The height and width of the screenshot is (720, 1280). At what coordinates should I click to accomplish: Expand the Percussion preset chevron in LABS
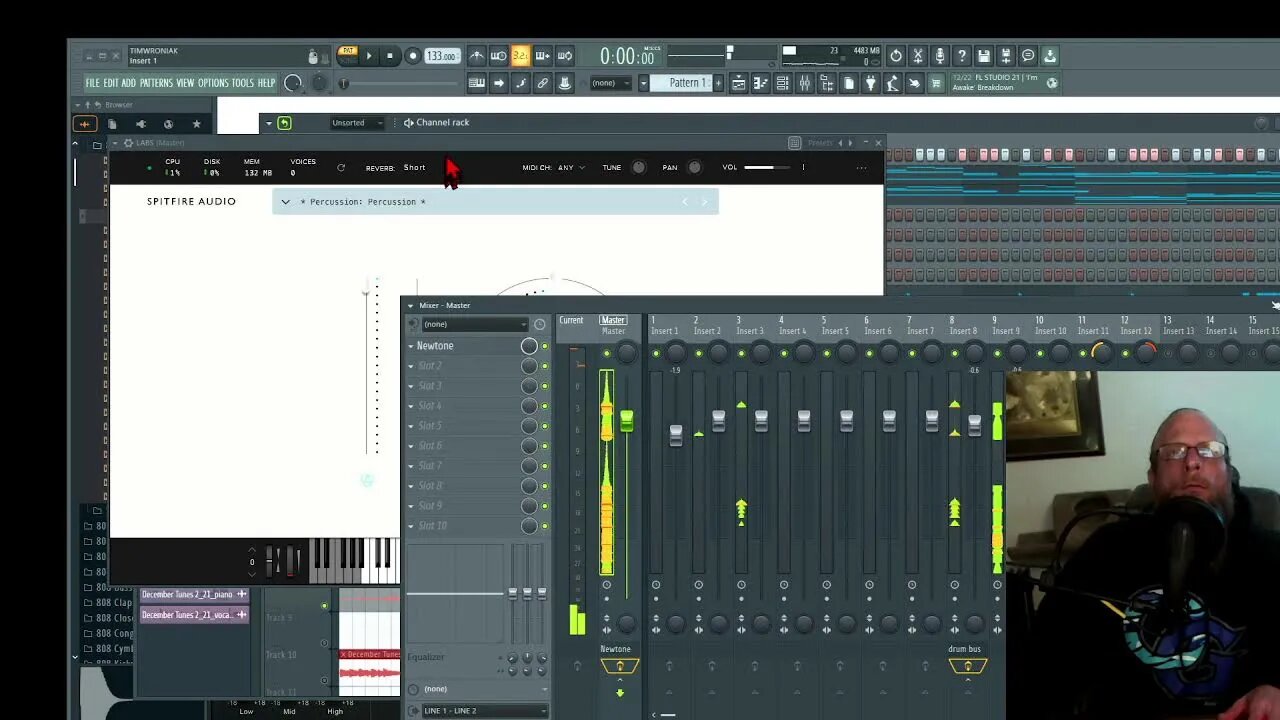pyautogui.click(x=286, y=202)
